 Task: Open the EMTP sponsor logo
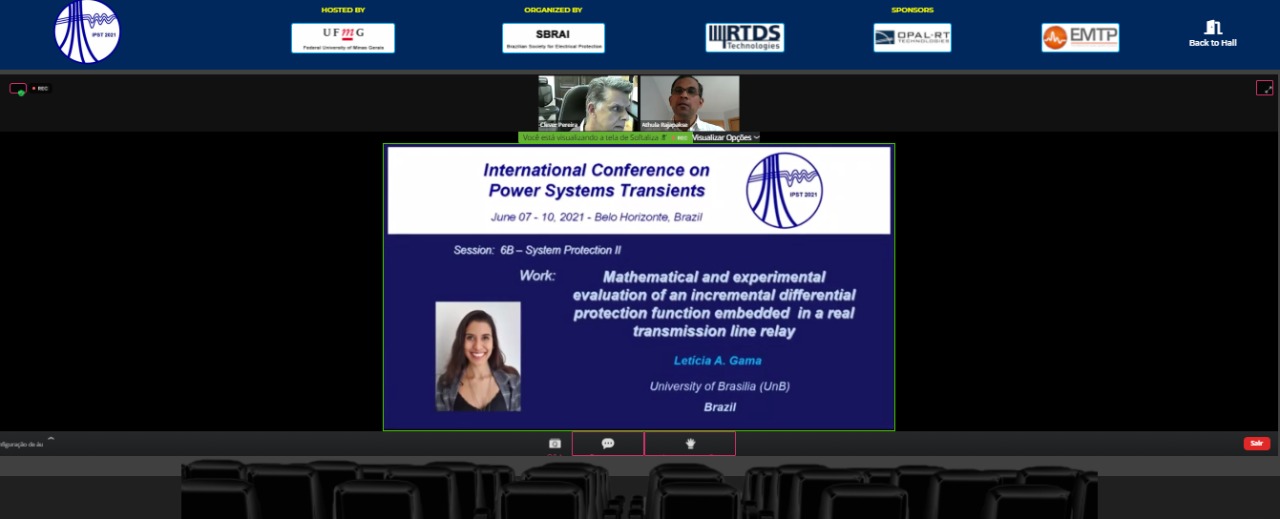click(x=1080, y=38)
